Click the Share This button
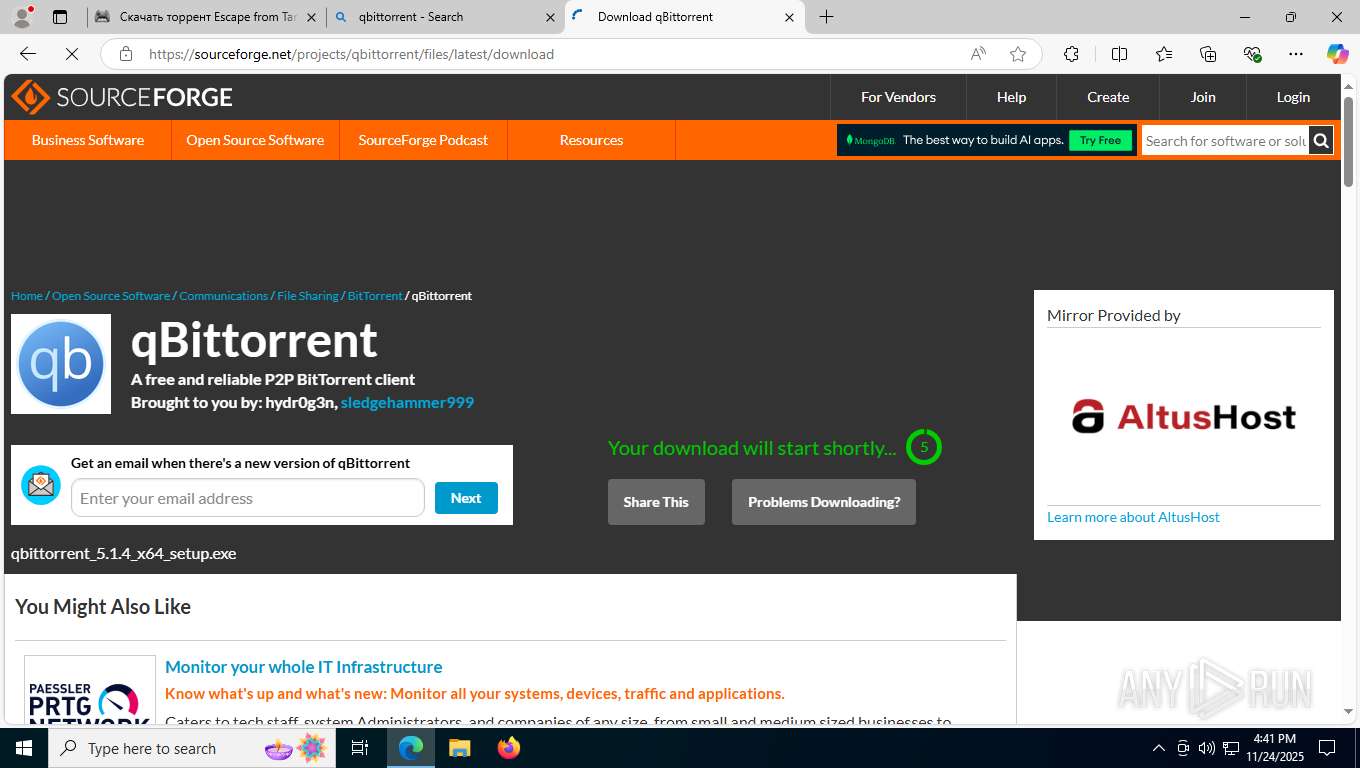The image size is (1360, 768). (x=656, y=502)
